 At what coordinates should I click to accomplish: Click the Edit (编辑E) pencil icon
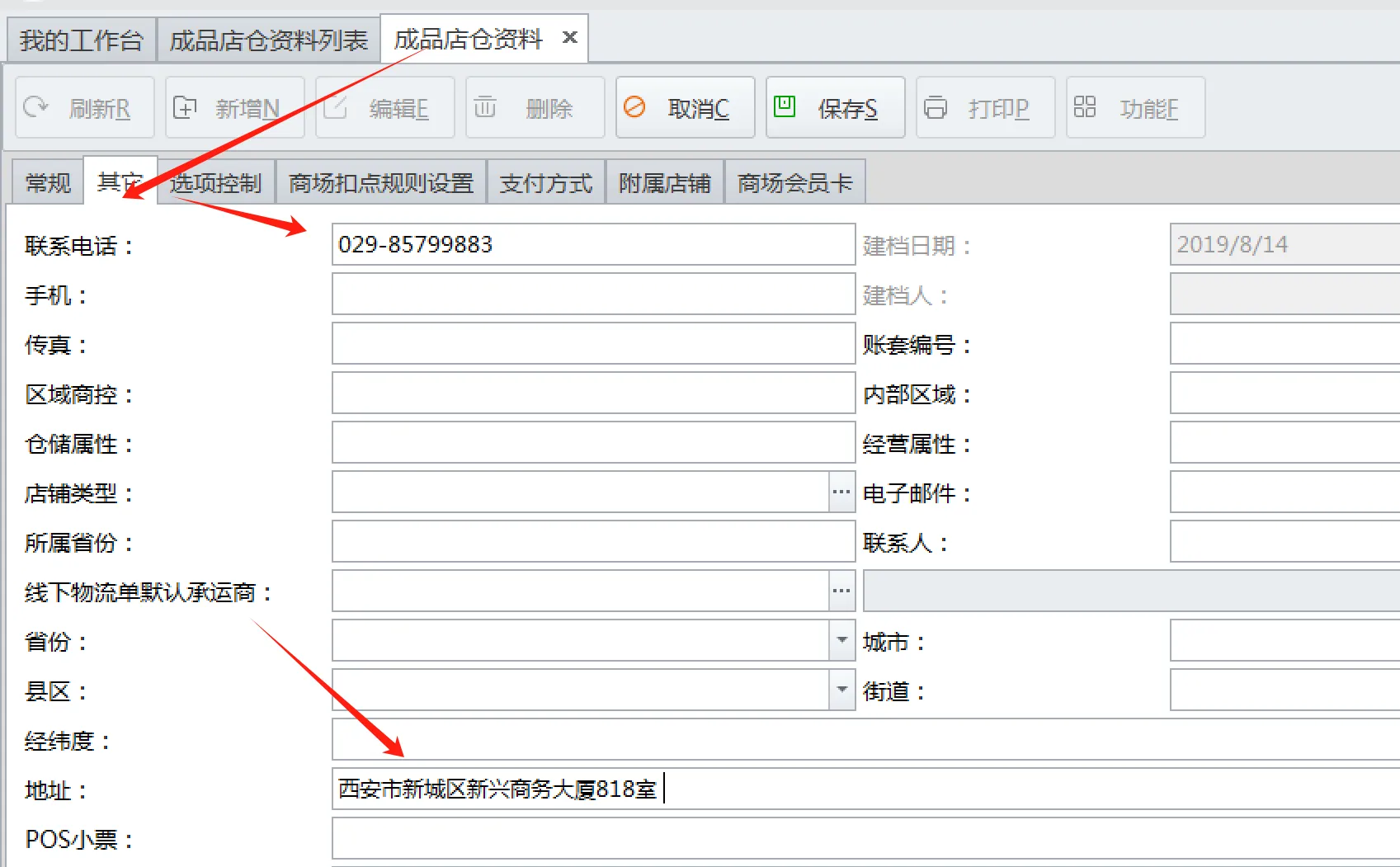coord(335,107)
